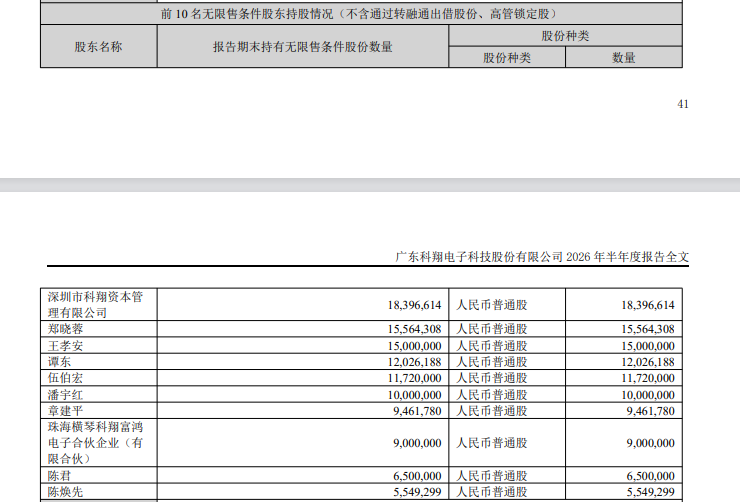
Task: Select shareholder name 陈君
Action: 59,476
